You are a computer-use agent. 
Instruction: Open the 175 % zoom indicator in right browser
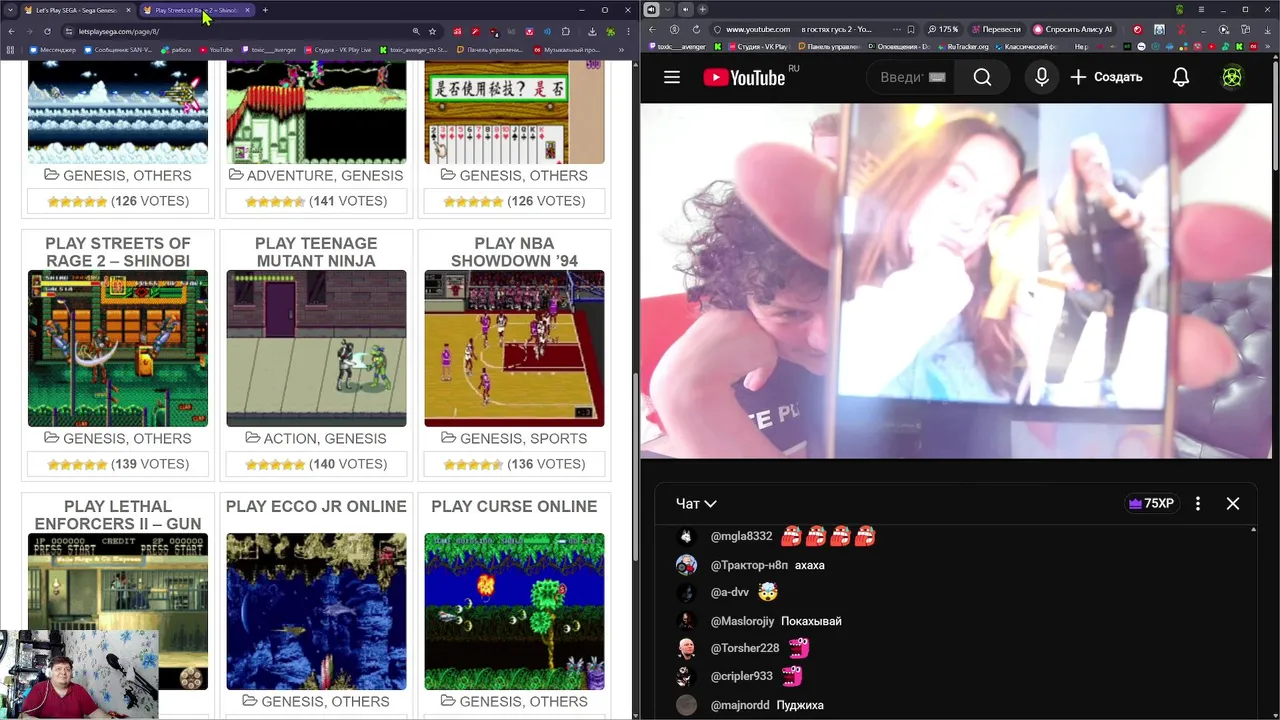pos(943,29)
